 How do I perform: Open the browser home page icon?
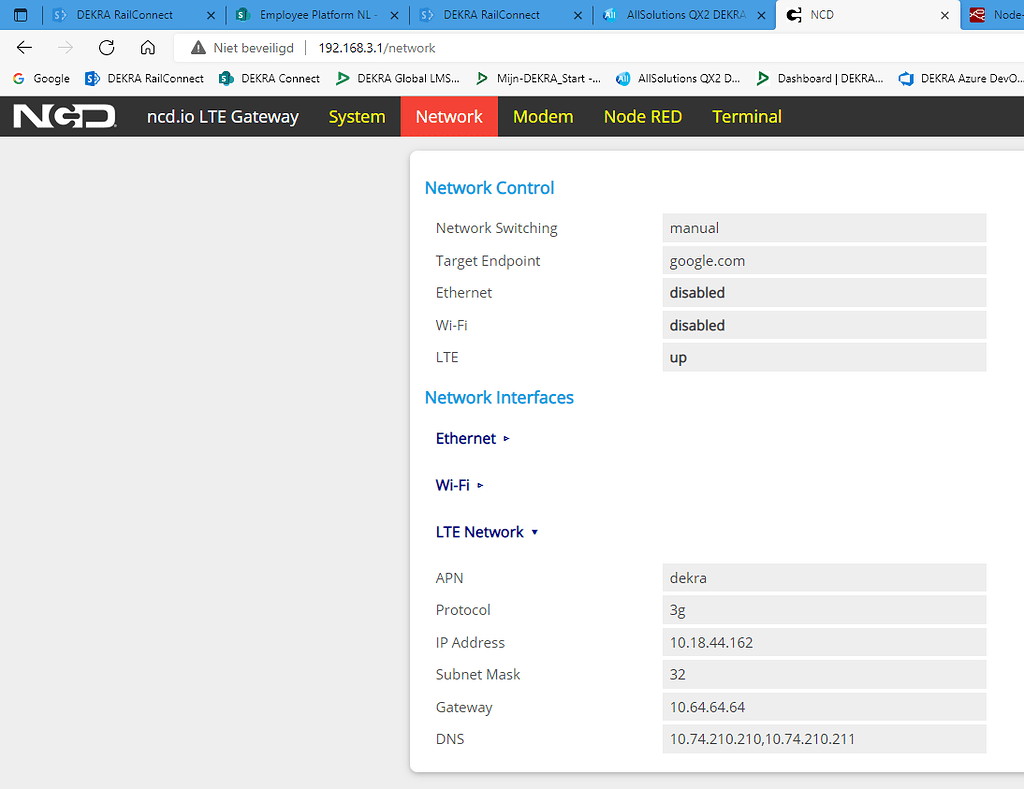click(x=148, y=47)
